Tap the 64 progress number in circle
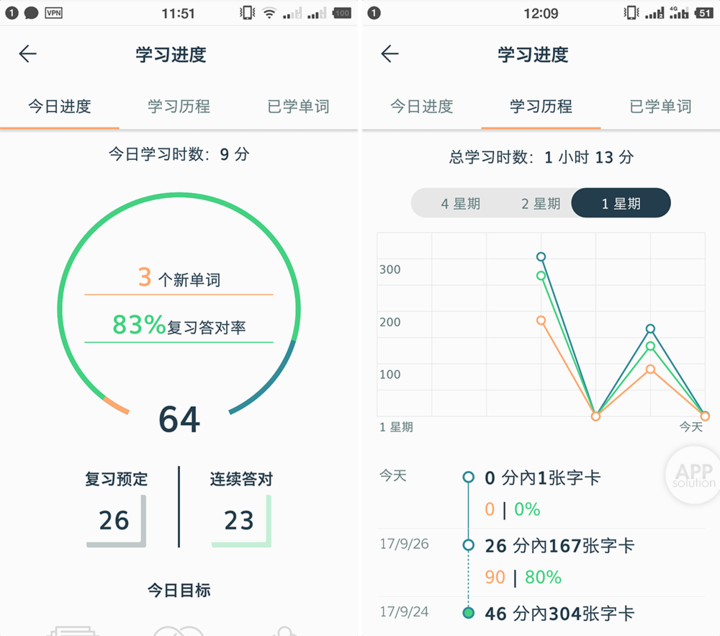Image resolution: width=720 pixels, height=636 pixels. (x=179, y=419)
